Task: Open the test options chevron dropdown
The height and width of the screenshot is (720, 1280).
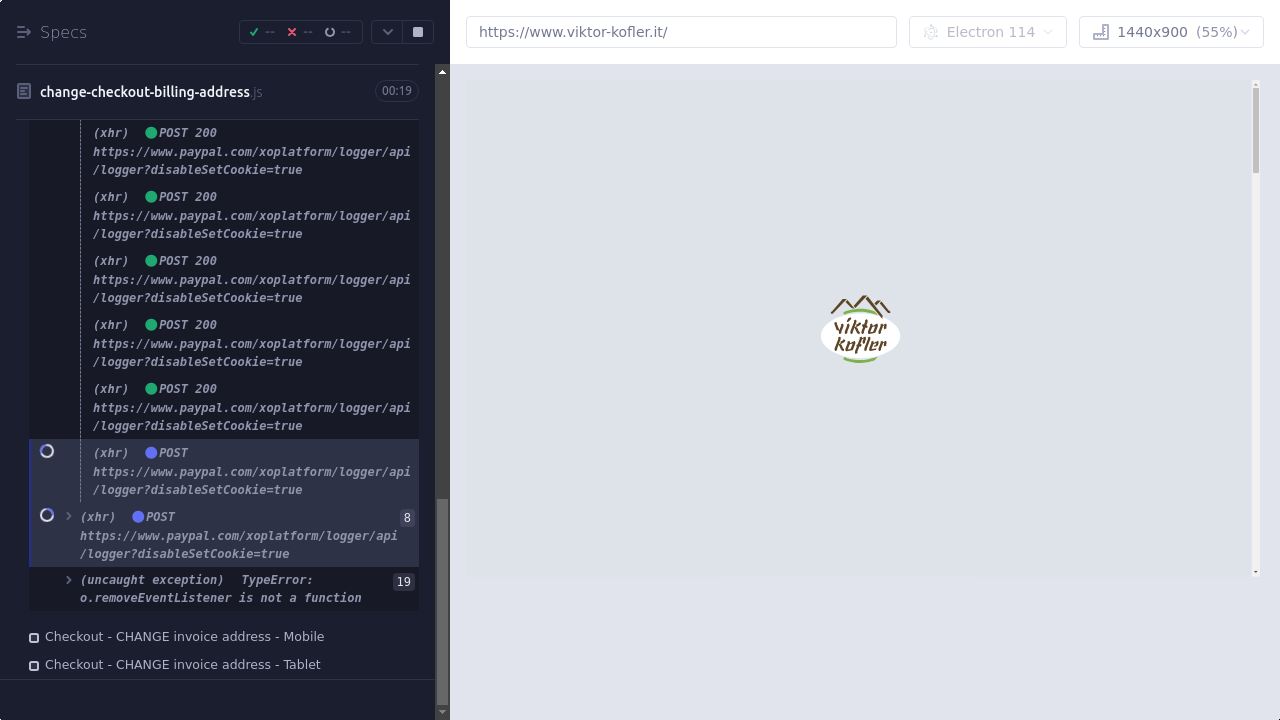Action: pos(388,32)
